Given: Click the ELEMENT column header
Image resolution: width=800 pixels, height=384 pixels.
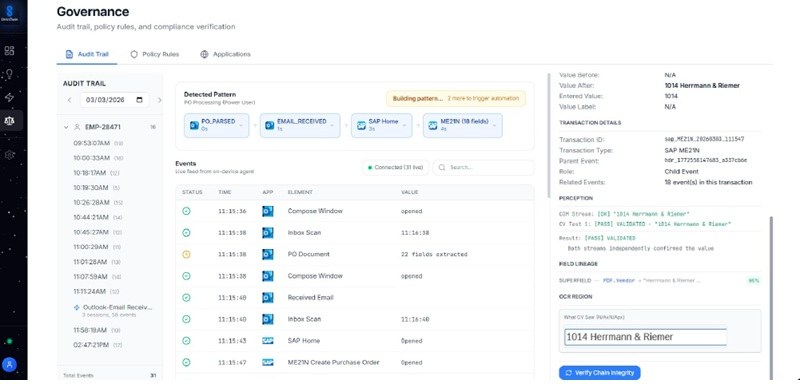Looking at the screenshot, I should pyautogui.click(x=300, y=192).
